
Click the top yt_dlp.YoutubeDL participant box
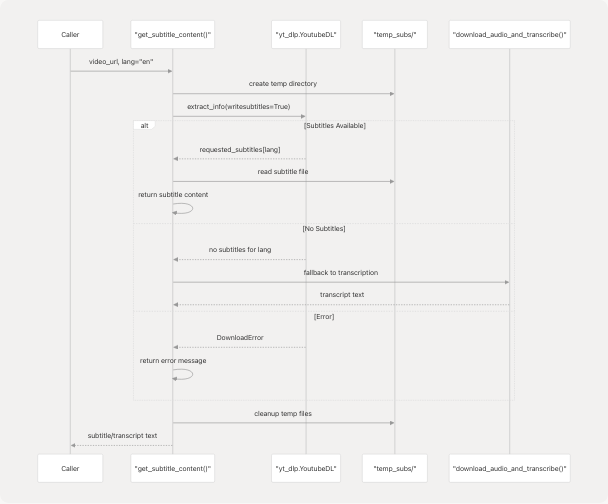coord(306,35)
